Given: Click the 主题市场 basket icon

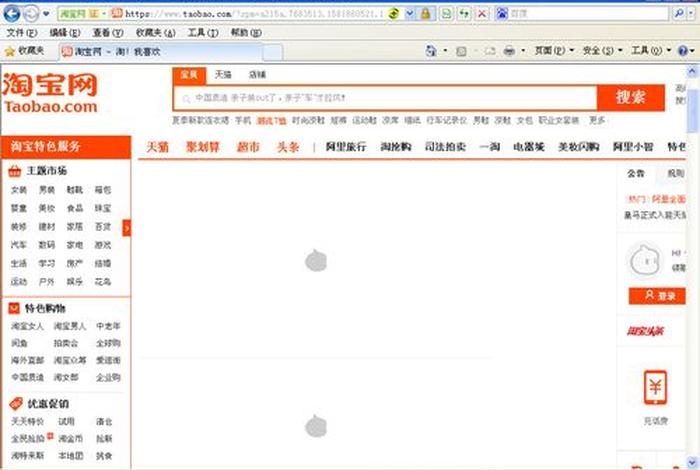Looking at the screenshot, I should coord(16,171).
